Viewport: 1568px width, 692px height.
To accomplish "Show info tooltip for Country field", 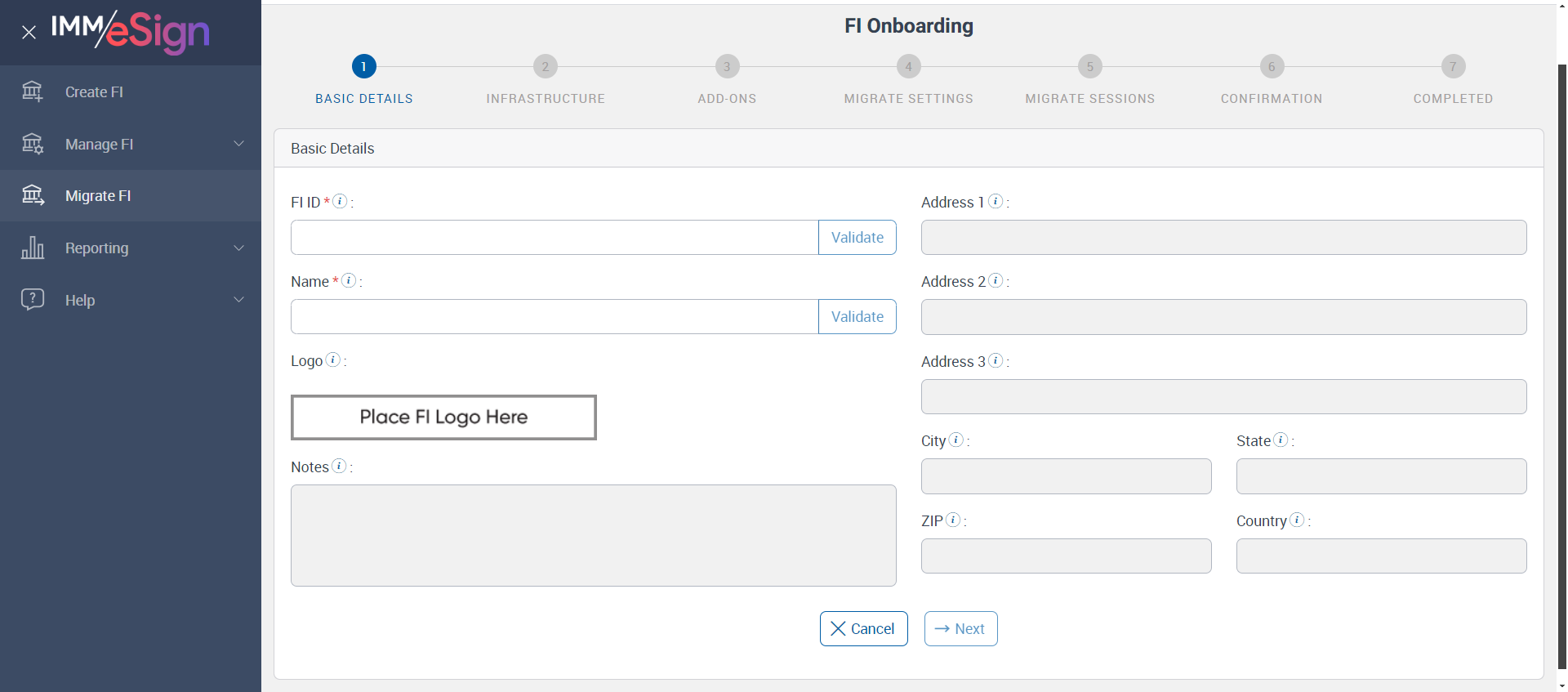I will pos(1297,520).
